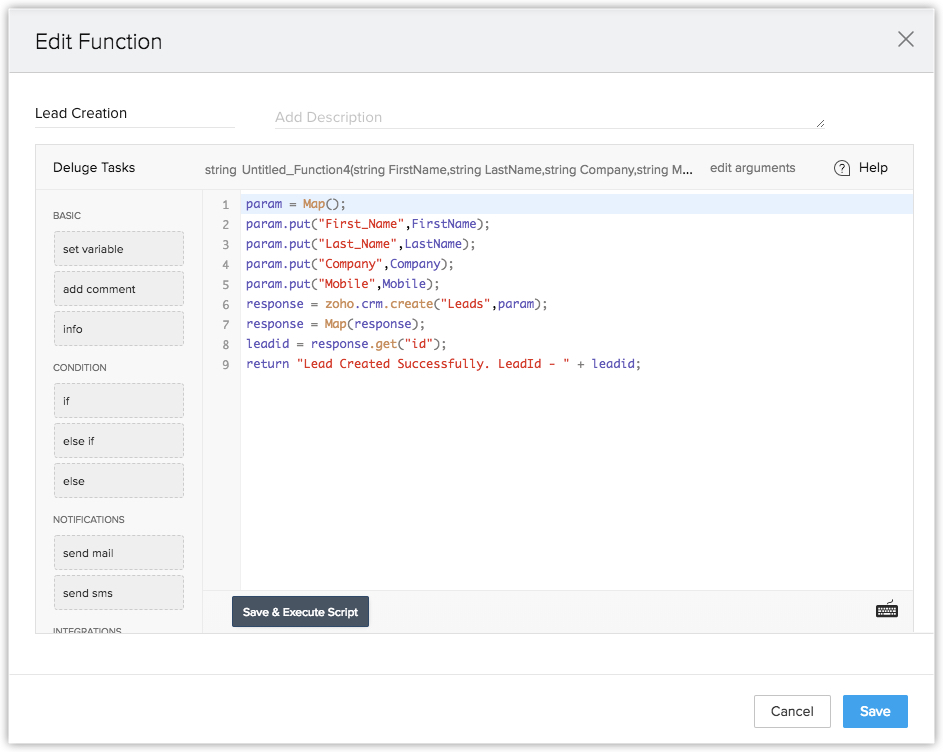
Task: Close the Edit Function dialog
Action: pyautogui.click(x=905, y=39)
